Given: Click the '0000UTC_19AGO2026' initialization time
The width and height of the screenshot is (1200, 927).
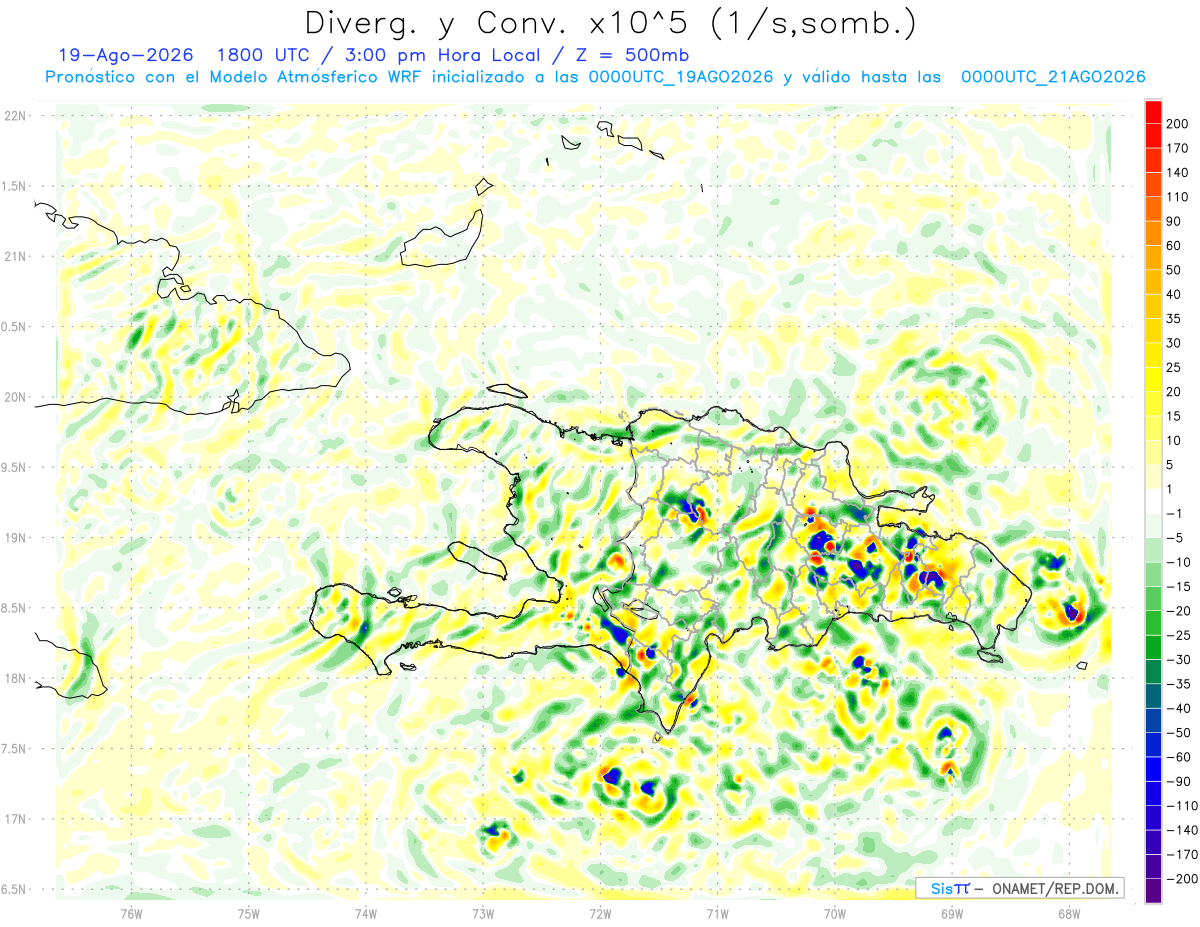Looking at the screenshot, I should pyautogui.click(x=680, y=77).
